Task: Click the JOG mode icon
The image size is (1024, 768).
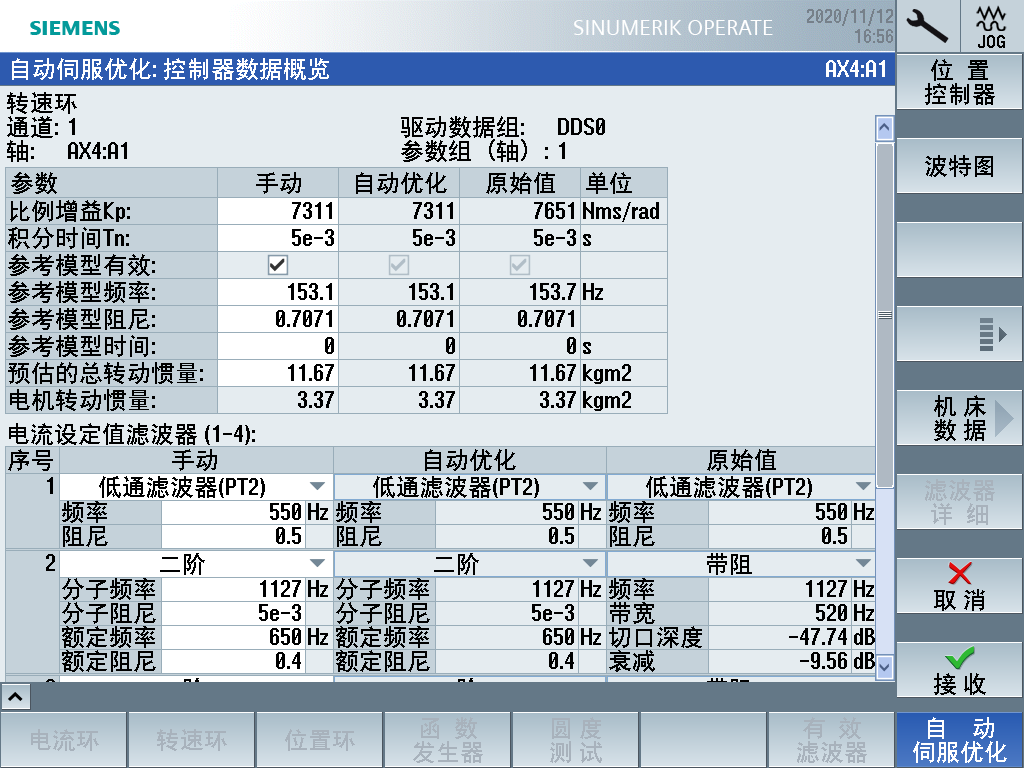Action: point(992,25)
